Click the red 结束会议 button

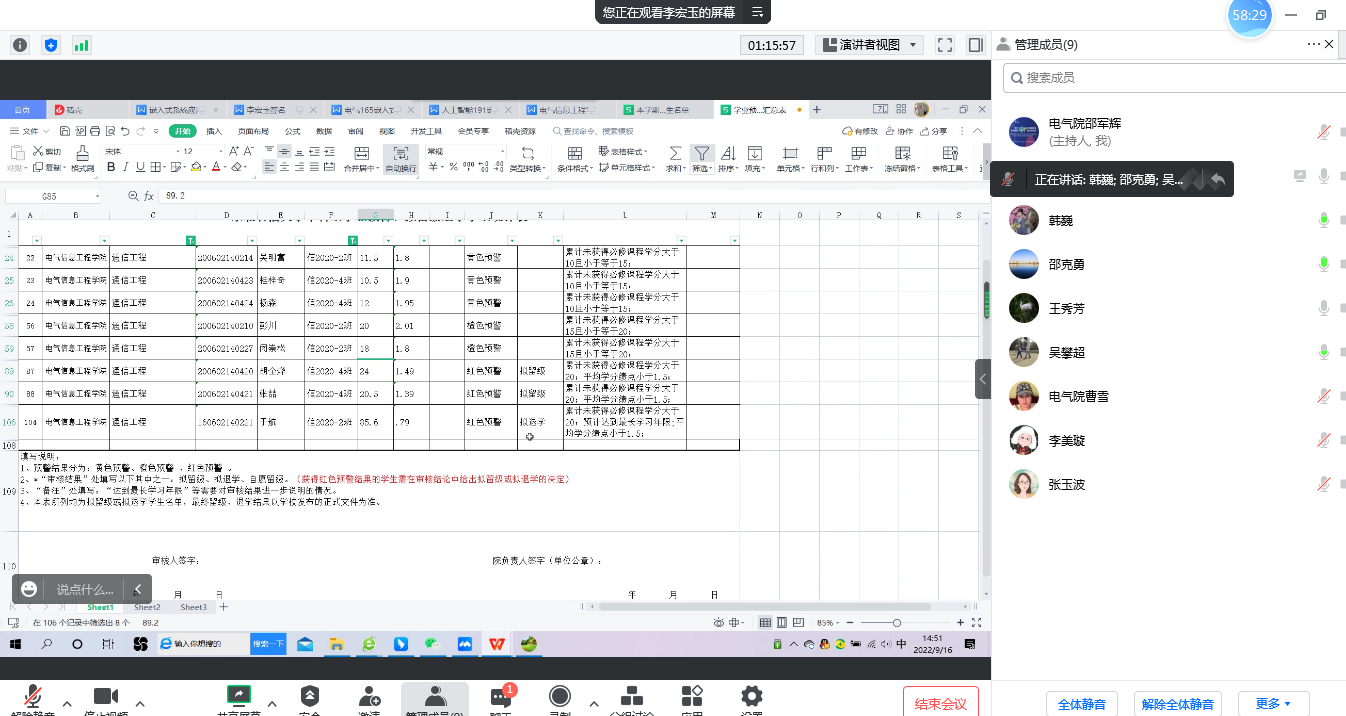940,704
